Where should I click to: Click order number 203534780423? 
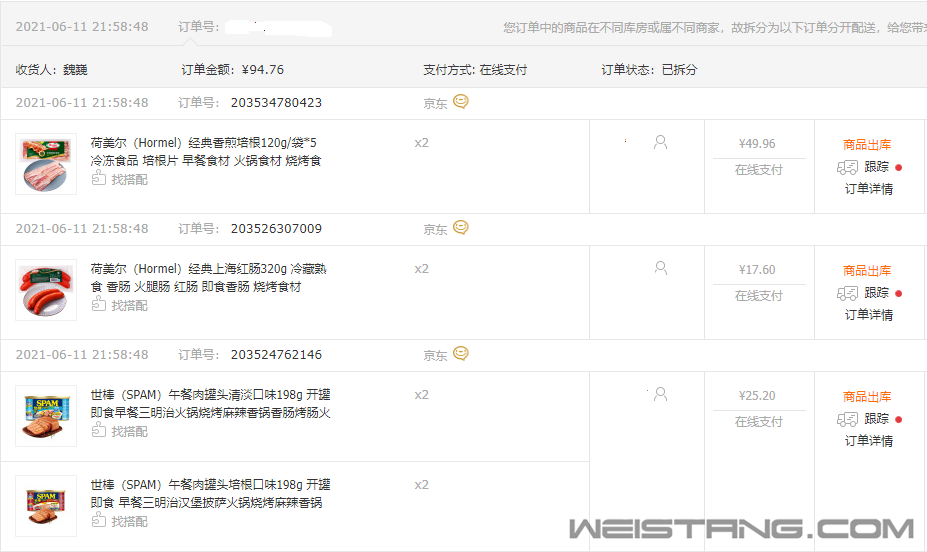point(276,102)
